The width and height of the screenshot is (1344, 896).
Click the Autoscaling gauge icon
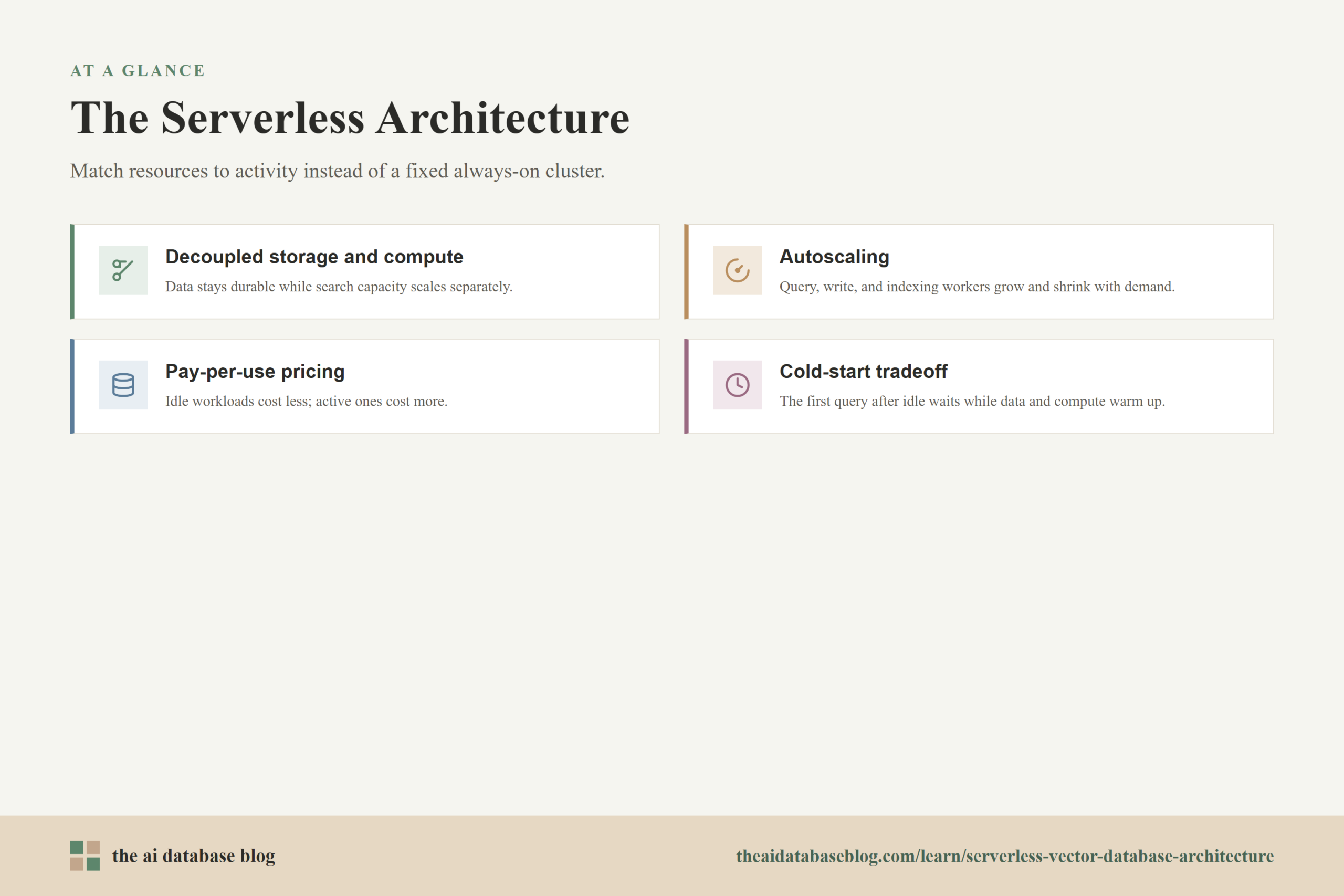737,270
